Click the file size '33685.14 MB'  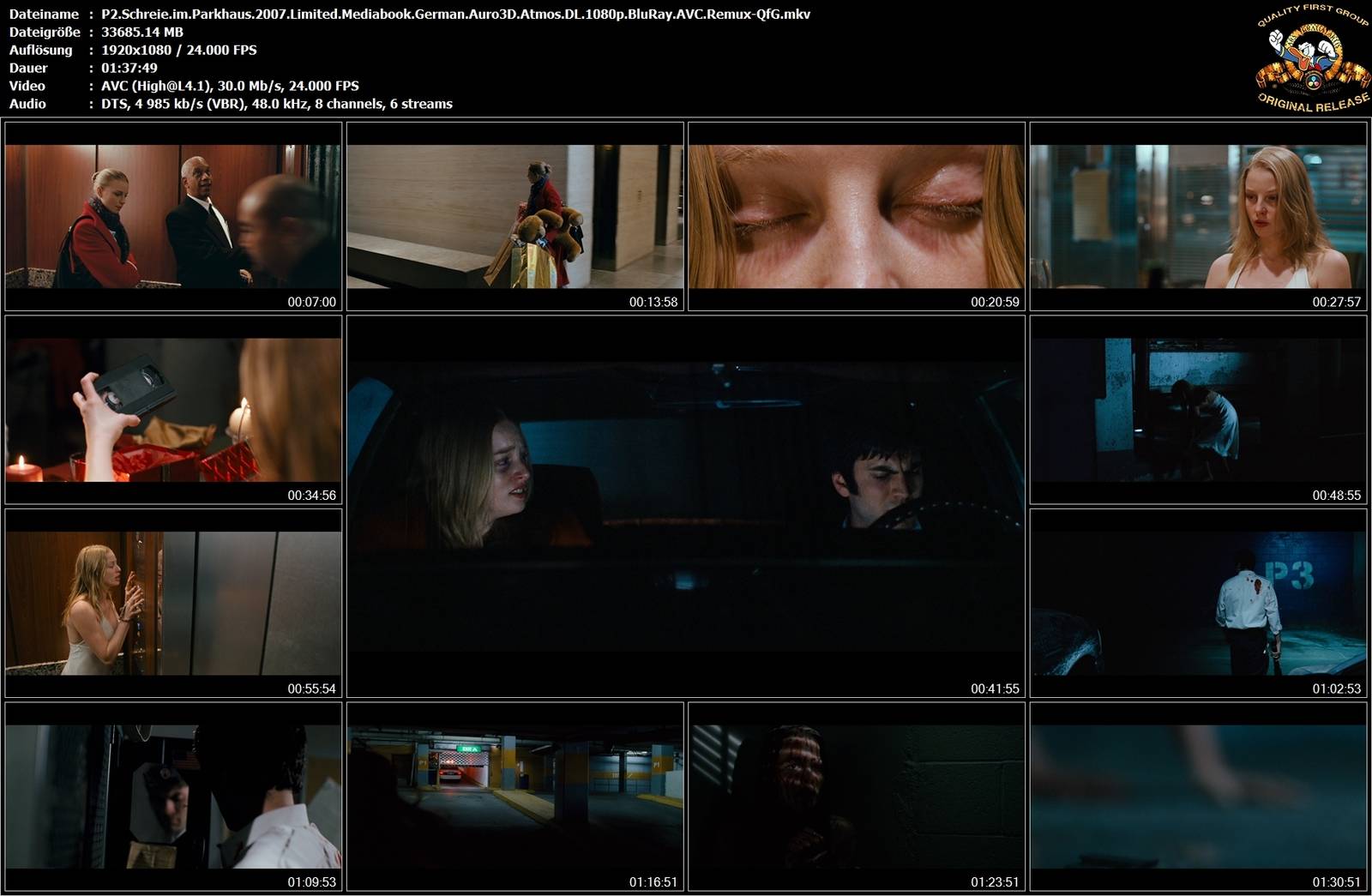tap(142, 32)
